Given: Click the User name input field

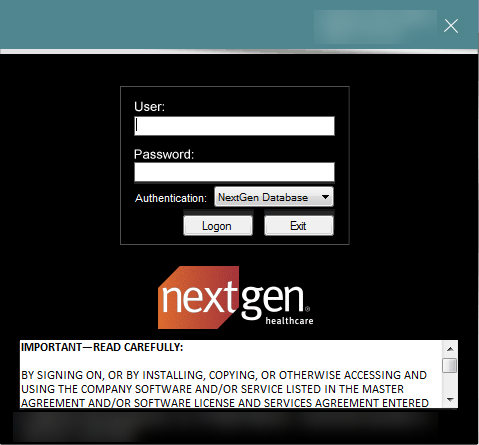Looking at the screenshot, I should coord(234,126).
